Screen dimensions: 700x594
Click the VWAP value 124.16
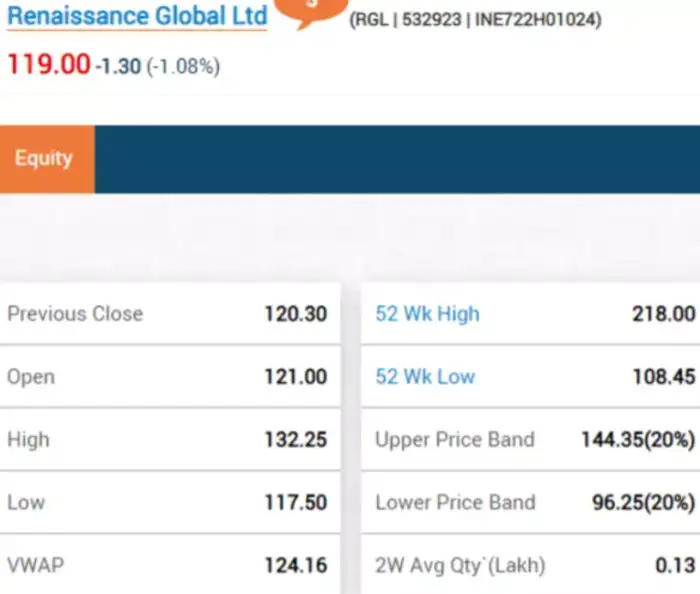click(295, 566)
